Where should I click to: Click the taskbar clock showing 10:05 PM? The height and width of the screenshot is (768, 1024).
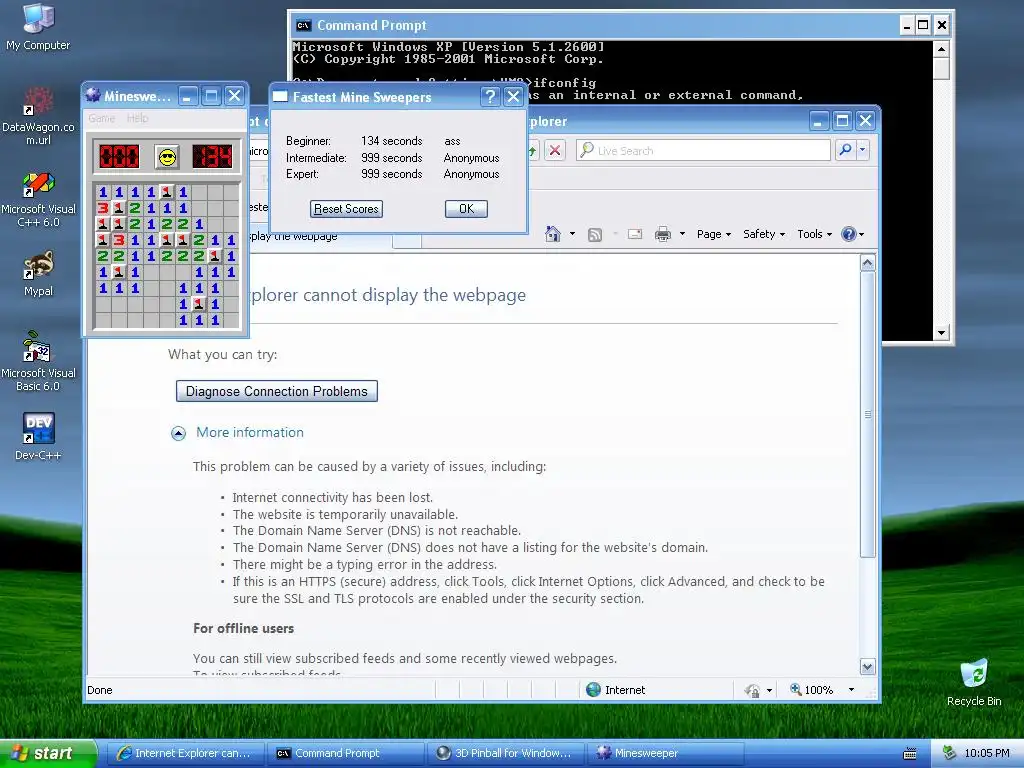pyautogui.click(x=987, y=753)
